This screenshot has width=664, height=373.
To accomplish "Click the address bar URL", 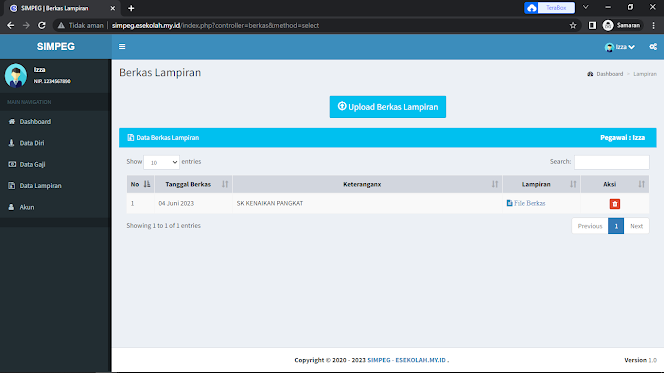I will [215, 25].
